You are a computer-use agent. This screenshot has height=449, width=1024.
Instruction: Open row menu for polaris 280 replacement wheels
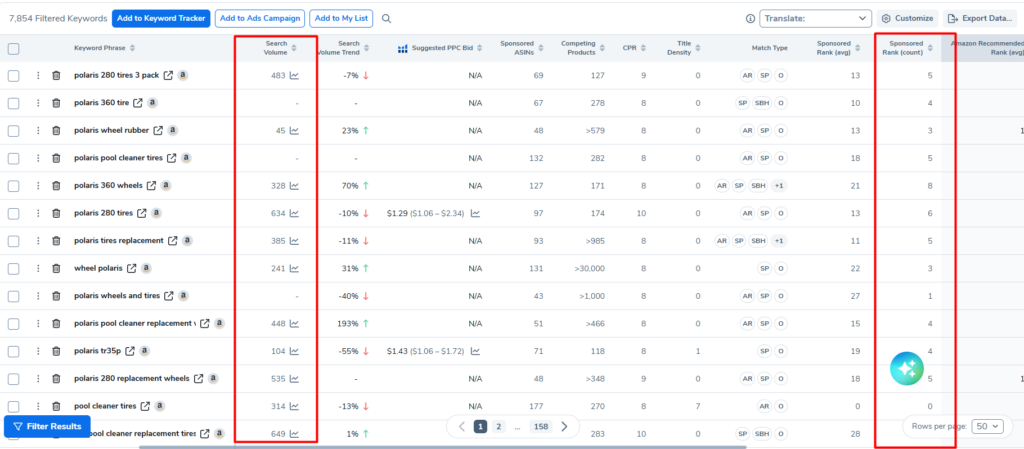coord(38,379)
